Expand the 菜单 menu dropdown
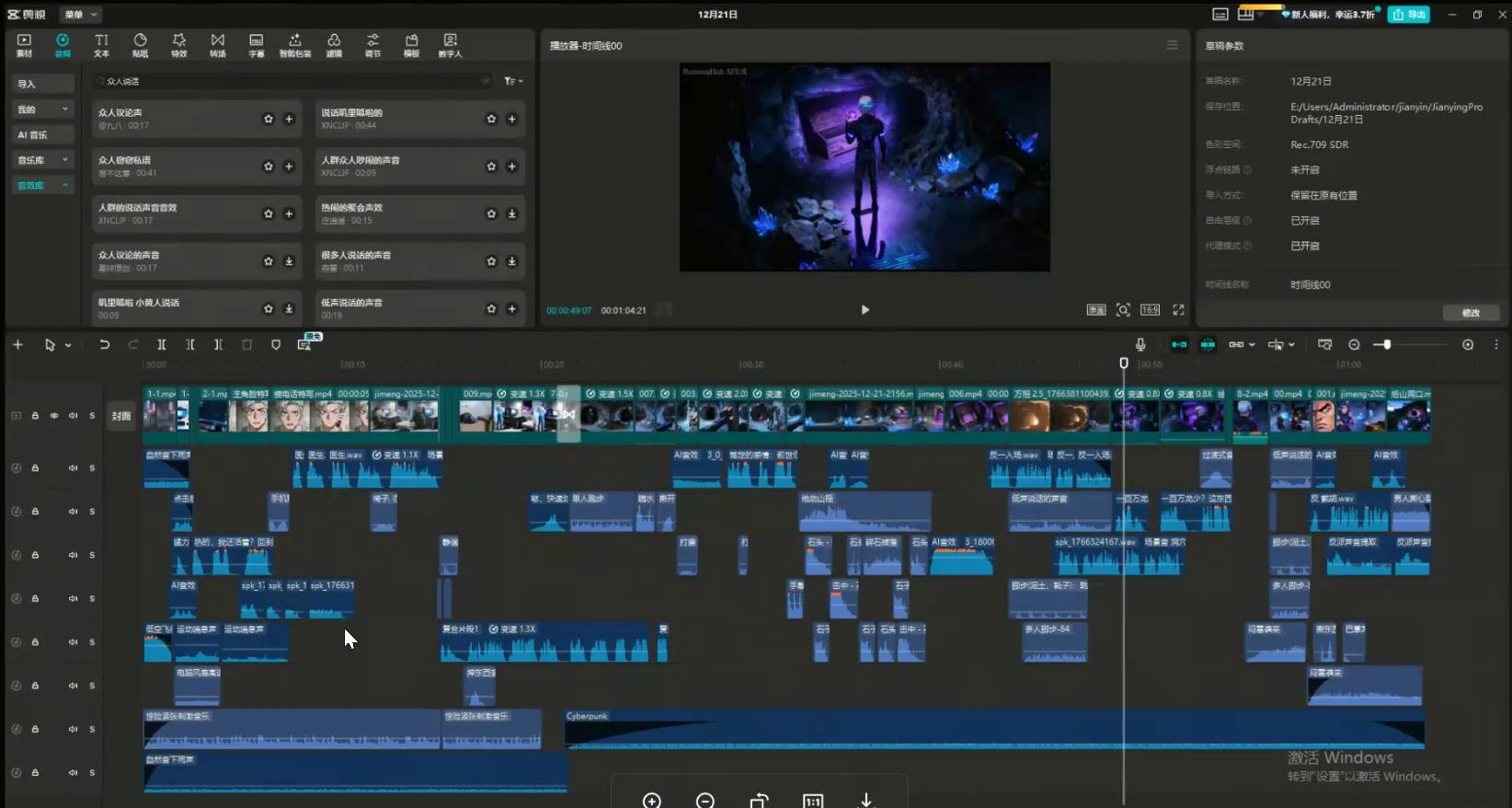The height and width of the screenshot is (808, 1512). tap(81, 15)
